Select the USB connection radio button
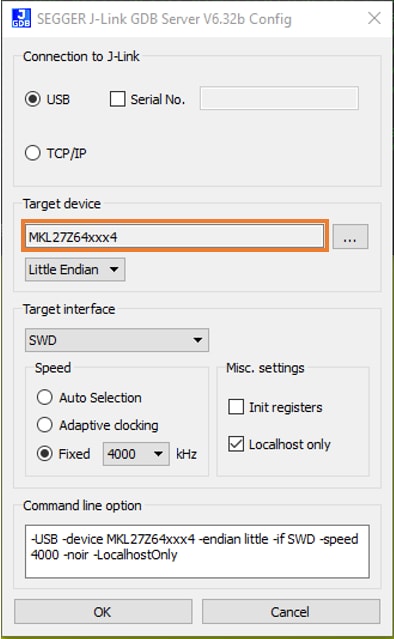This screenshot has width=394, height=639. 33,99
